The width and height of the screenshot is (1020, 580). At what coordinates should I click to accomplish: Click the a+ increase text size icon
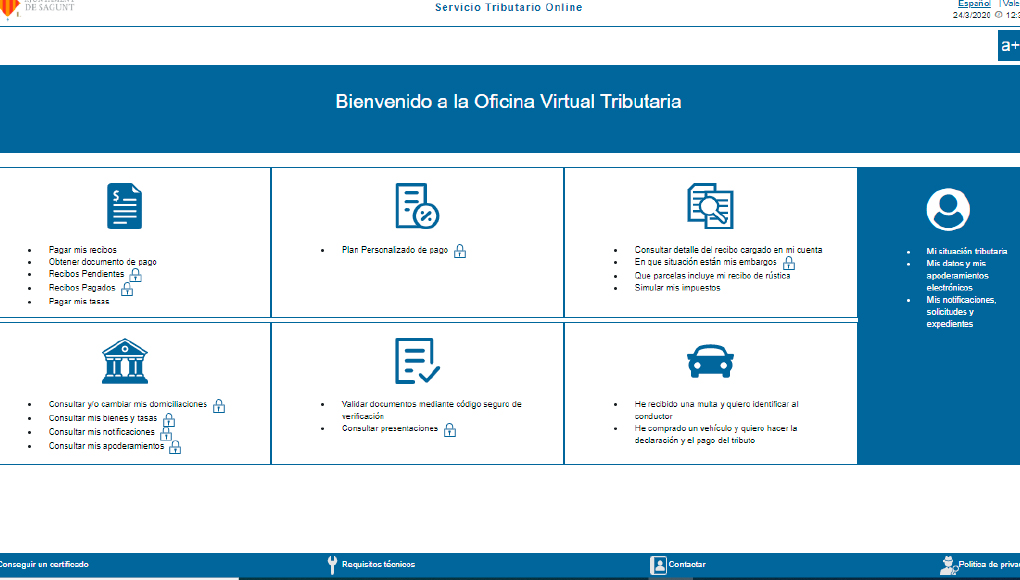point(1008,45)
